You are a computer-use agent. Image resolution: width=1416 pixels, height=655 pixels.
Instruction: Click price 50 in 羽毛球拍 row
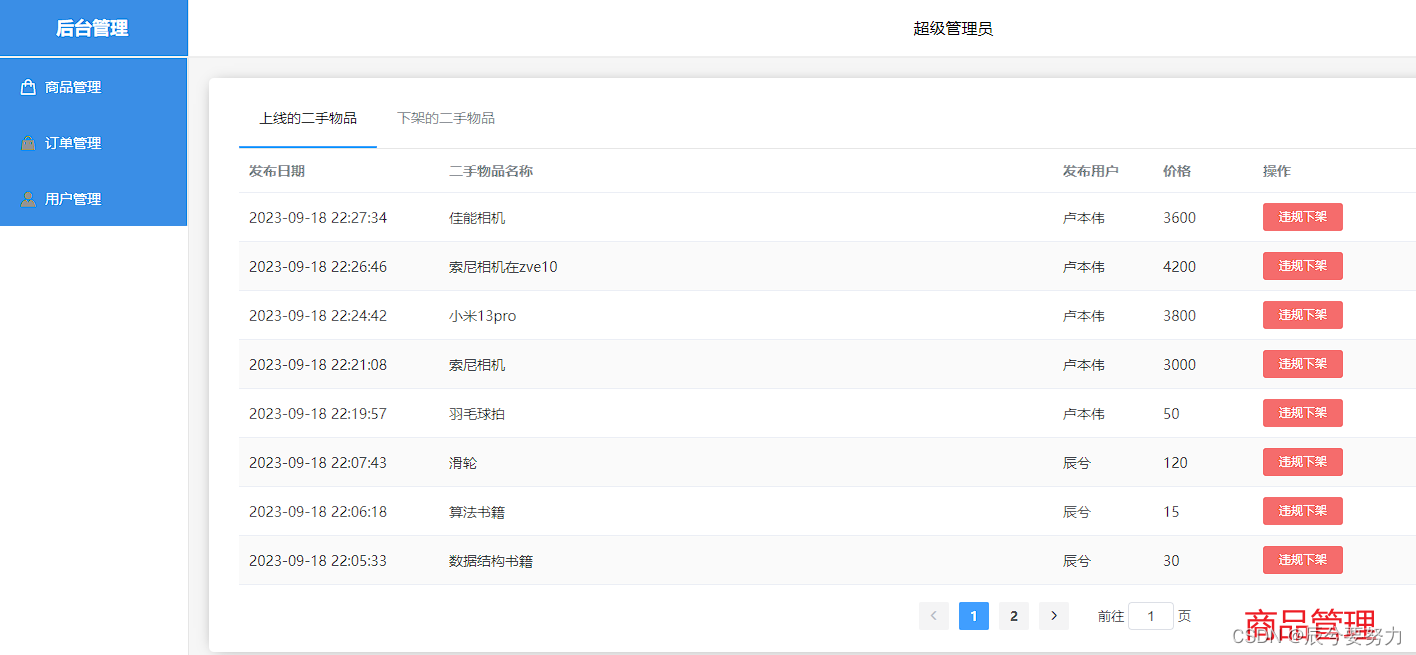pyautogui.click(x=1171, y=413)
